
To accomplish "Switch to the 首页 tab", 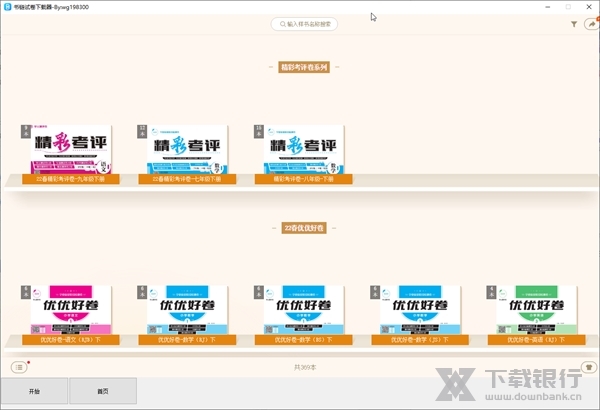I will point(103,391).
